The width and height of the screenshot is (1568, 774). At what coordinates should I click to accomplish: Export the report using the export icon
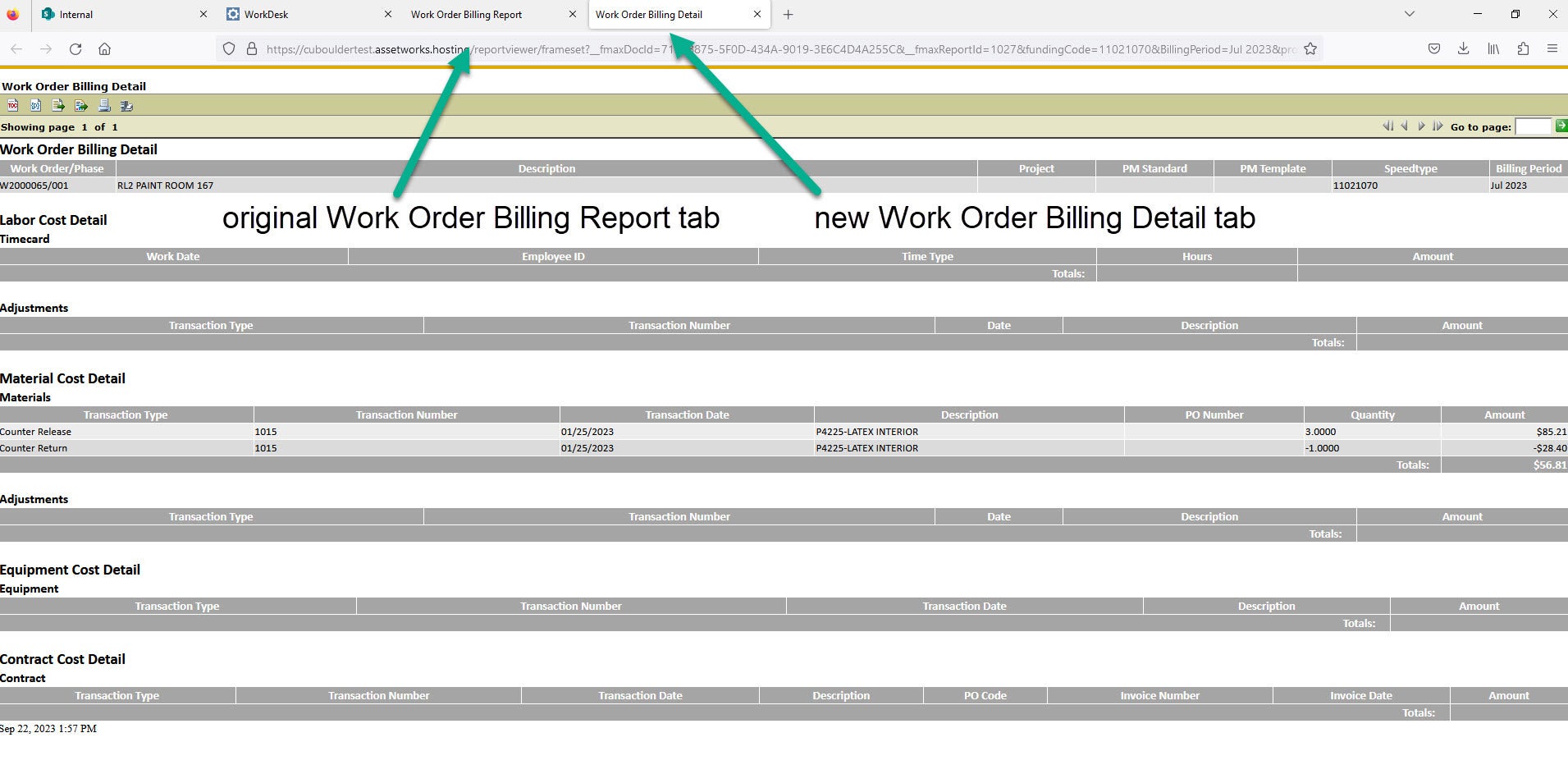point(58,105)
